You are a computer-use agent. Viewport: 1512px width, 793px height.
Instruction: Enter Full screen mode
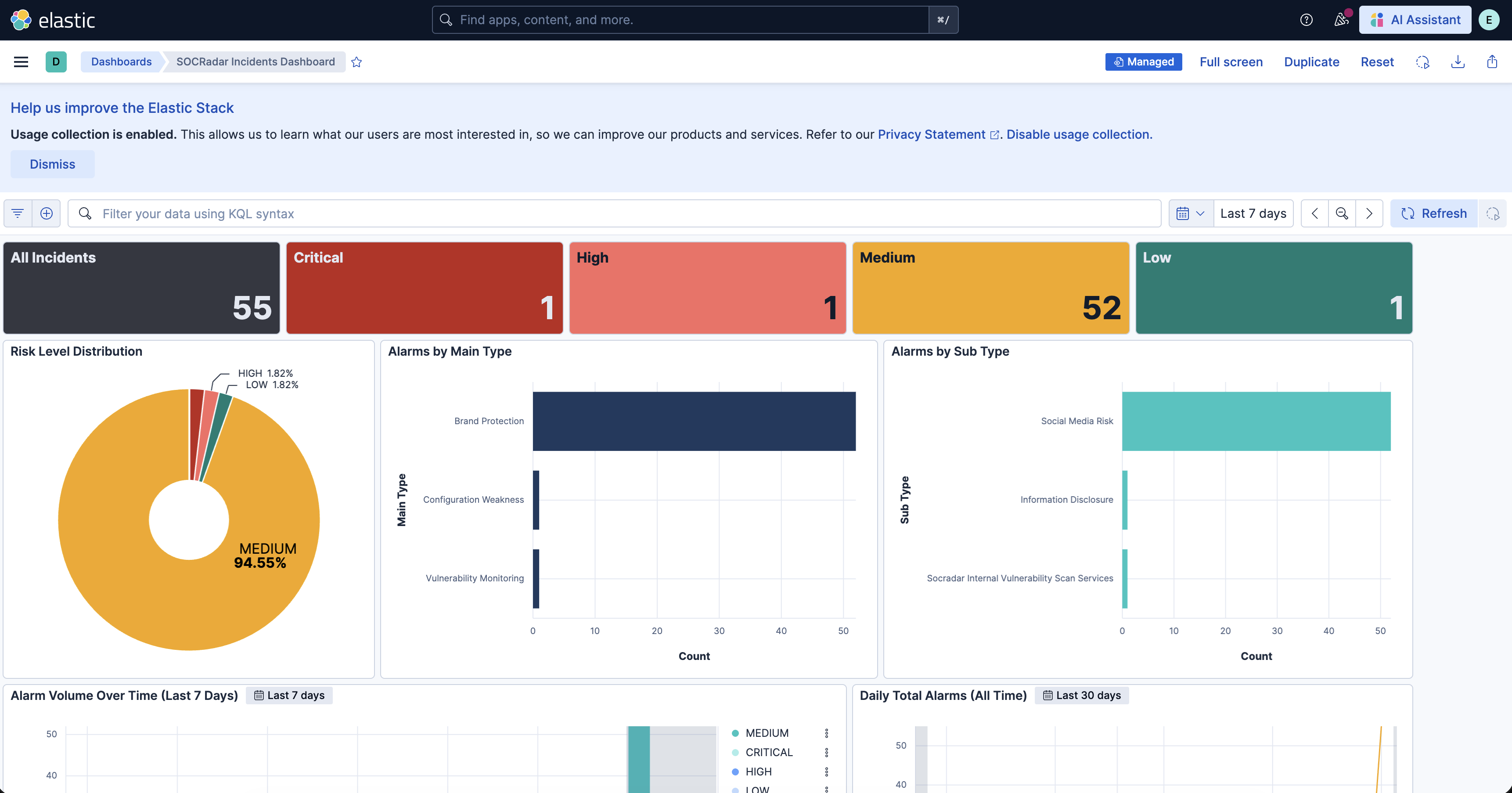[x=1231, y=61]
